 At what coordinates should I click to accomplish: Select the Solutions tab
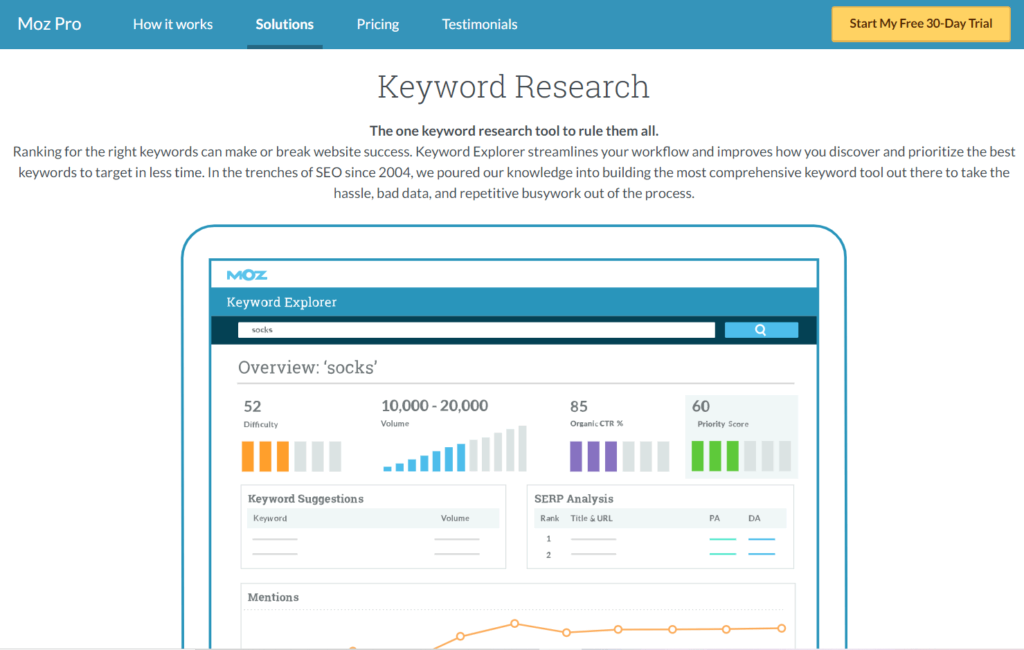click(x=285, y=24)
